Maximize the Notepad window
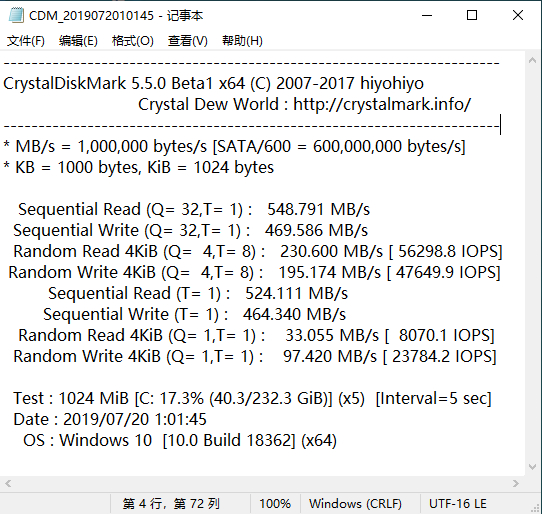This screenshot has height=514, width=542. click(472, 15)
